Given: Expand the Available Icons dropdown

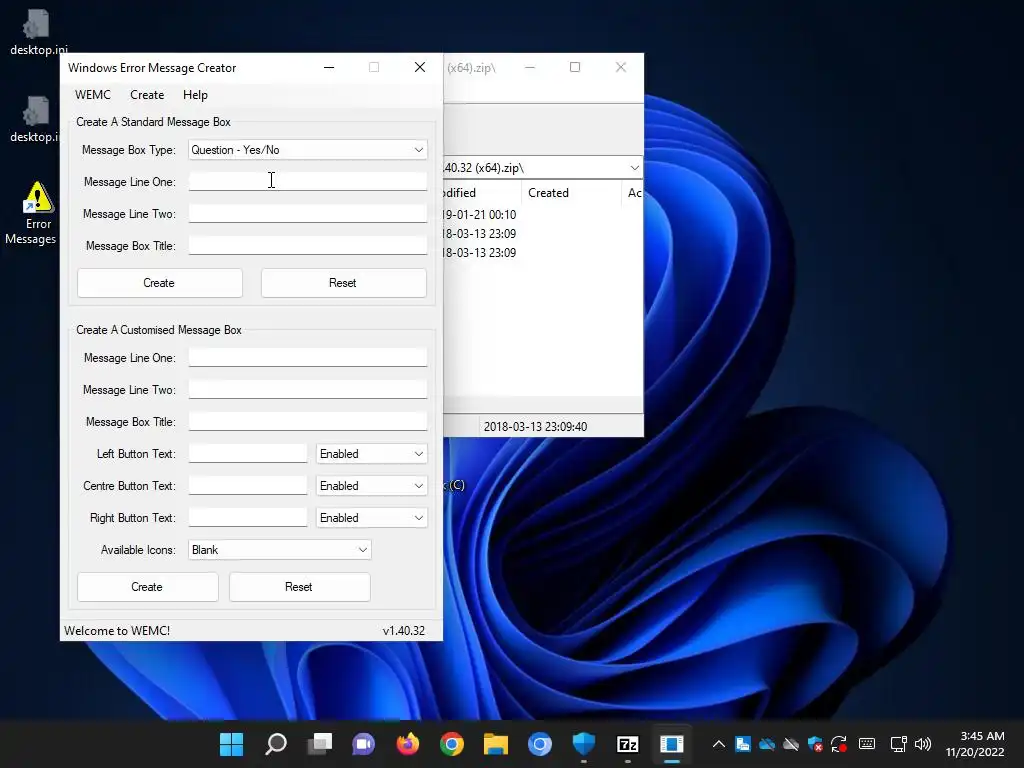Looking at the screenshot, I should coord(362,550).
